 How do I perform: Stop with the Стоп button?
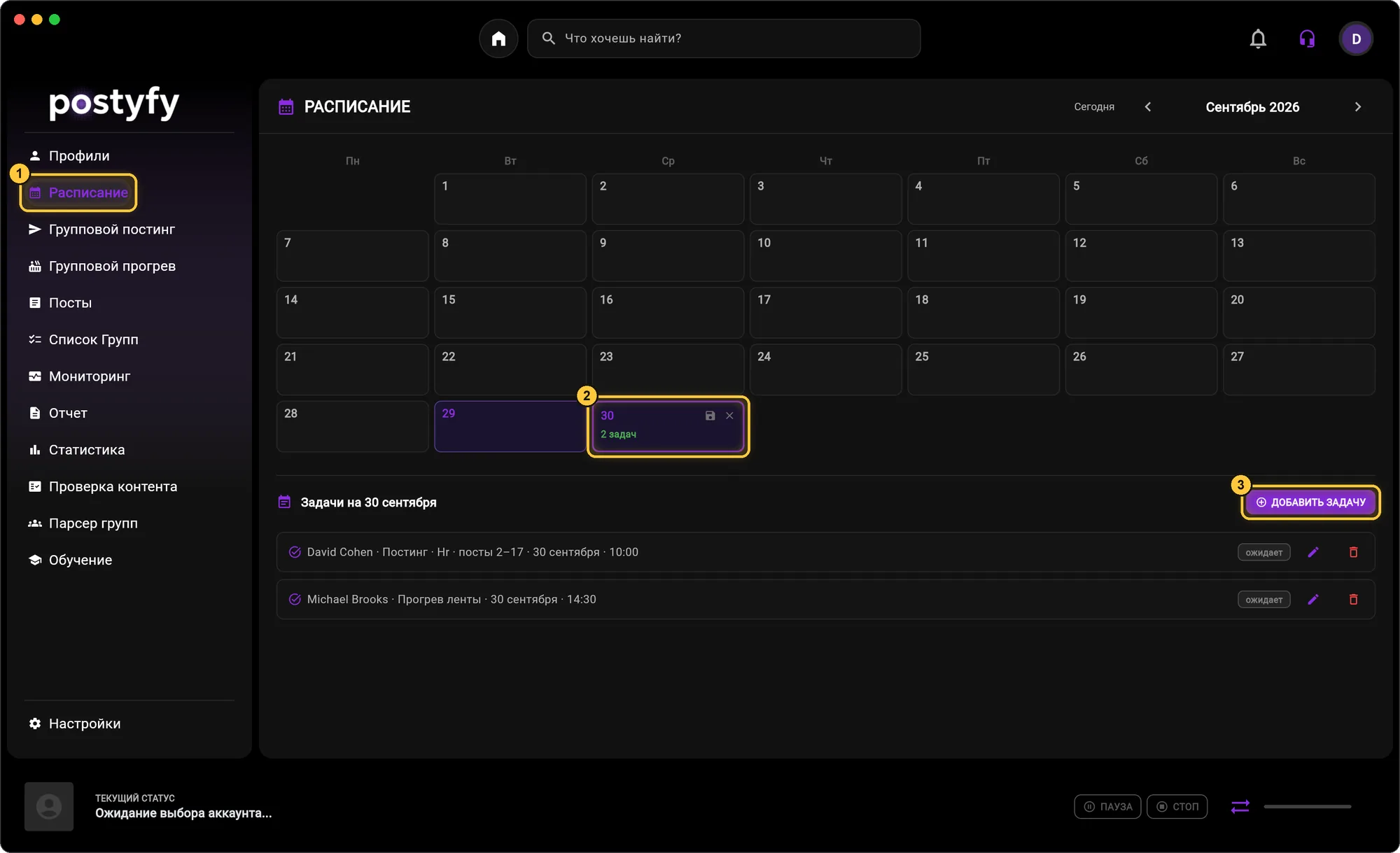(1177, 806)
